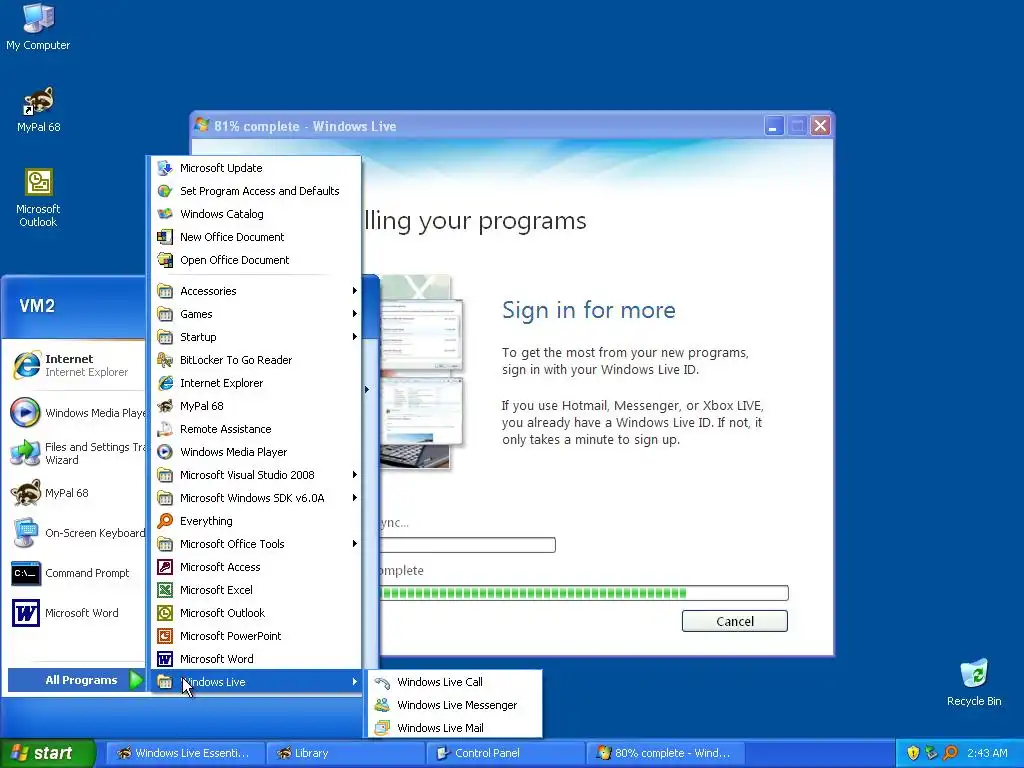
Task: Click the Everything search icon in programs list
Action: pyautogui.click(x=165, y=520)
